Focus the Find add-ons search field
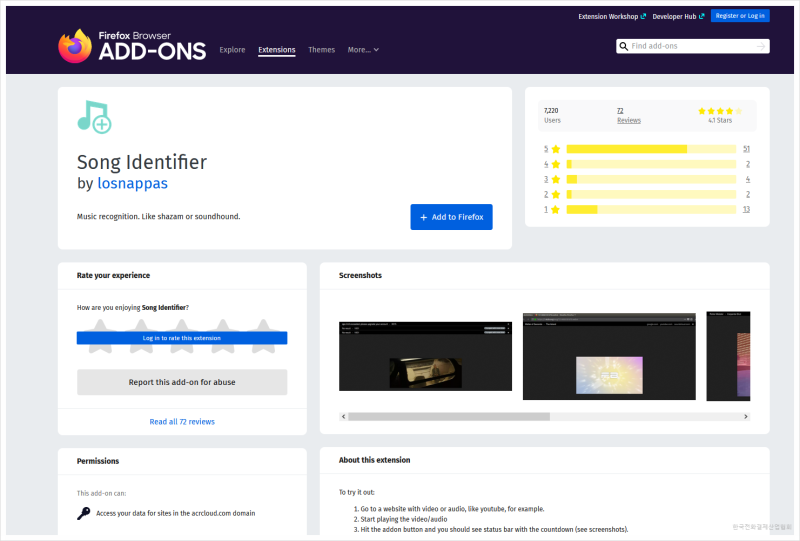800x541 pixels. click(x=692, y=46)
